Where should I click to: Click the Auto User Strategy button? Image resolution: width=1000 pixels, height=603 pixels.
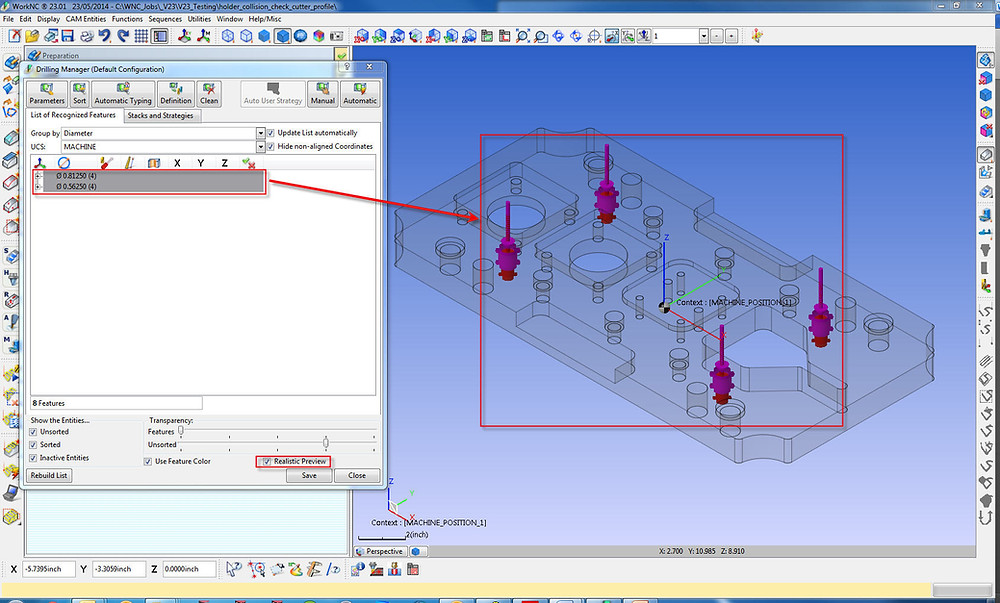273,94
